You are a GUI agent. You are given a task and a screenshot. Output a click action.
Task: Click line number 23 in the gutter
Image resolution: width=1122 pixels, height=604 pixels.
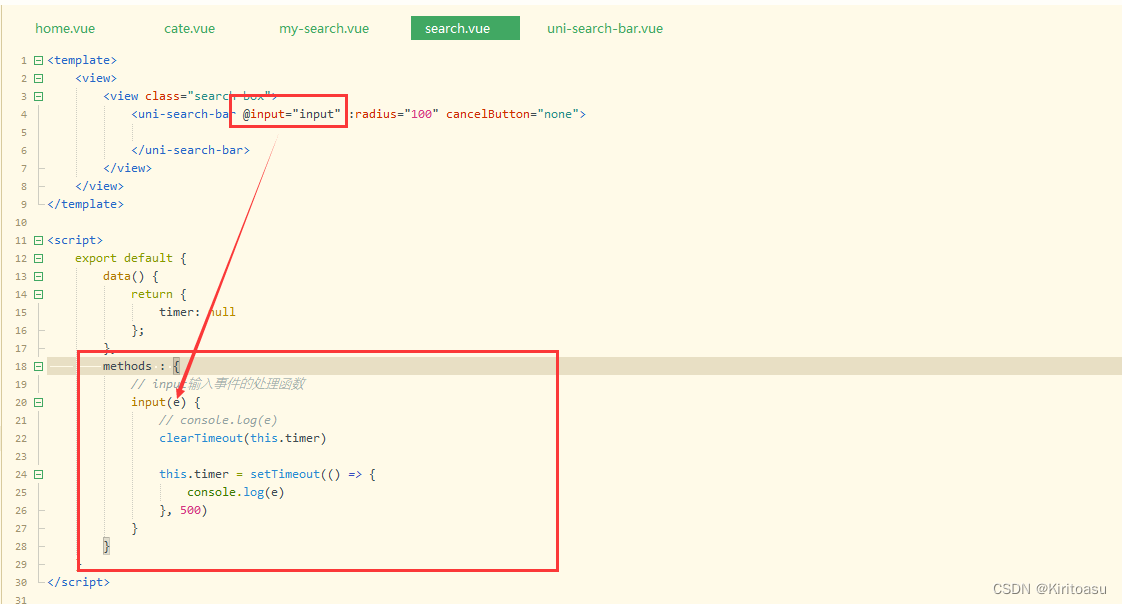click(x=21, y=457)
